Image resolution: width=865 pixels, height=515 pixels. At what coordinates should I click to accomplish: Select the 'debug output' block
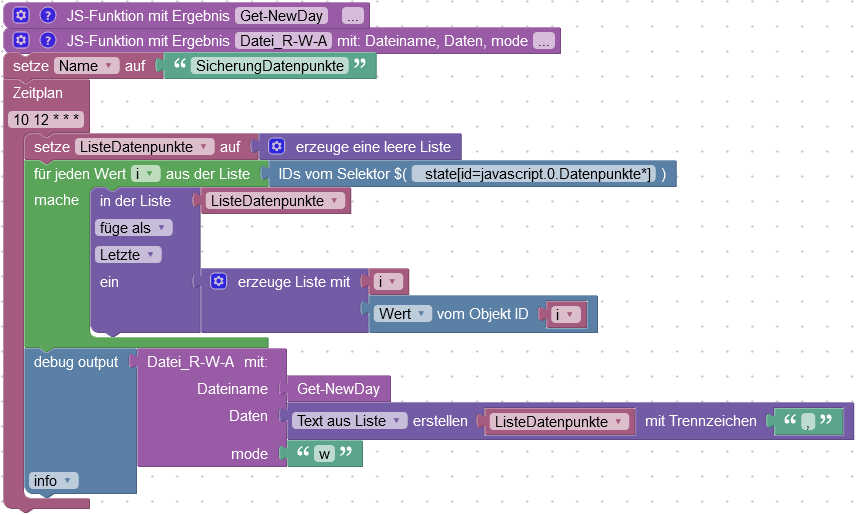pyautogui.click(x=76, y=362)
